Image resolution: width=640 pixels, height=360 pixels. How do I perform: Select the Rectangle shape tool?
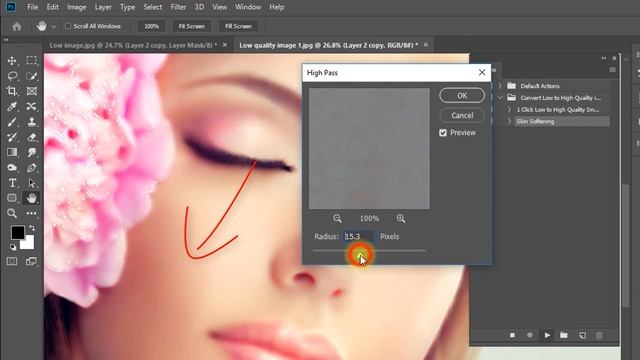(12, 198)
